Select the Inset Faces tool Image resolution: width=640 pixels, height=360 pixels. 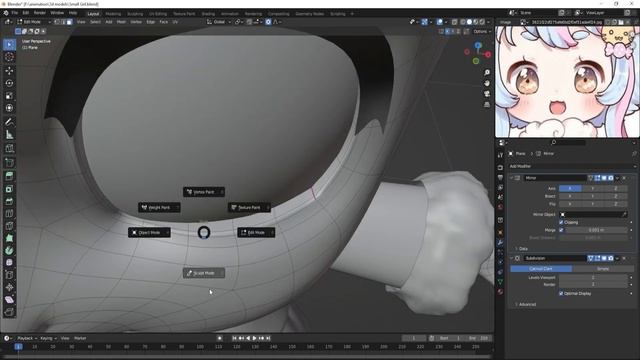[x=9, y=189]
